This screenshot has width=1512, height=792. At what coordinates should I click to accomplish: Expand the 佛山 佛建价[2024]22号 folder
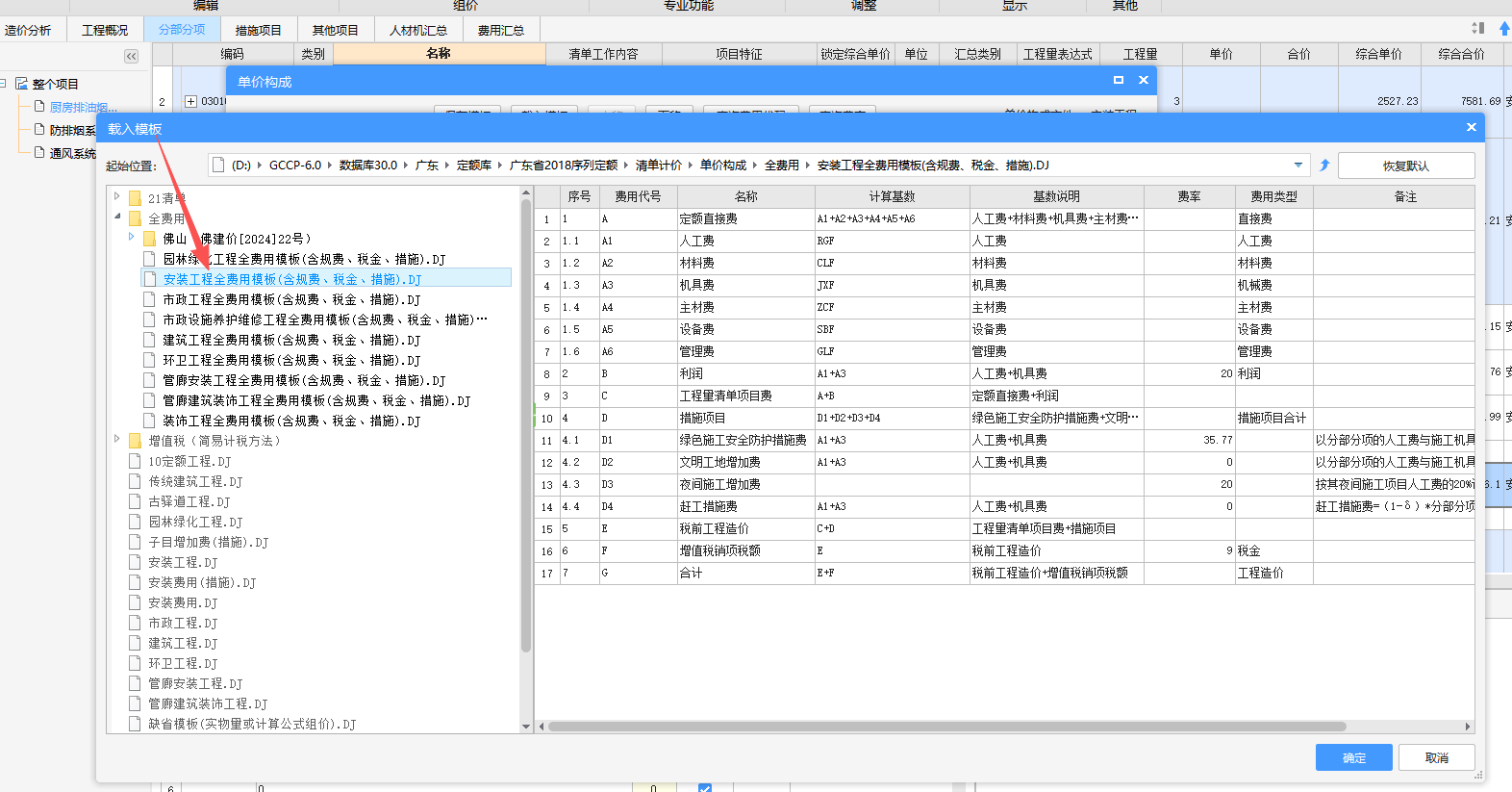click(132, 236)
